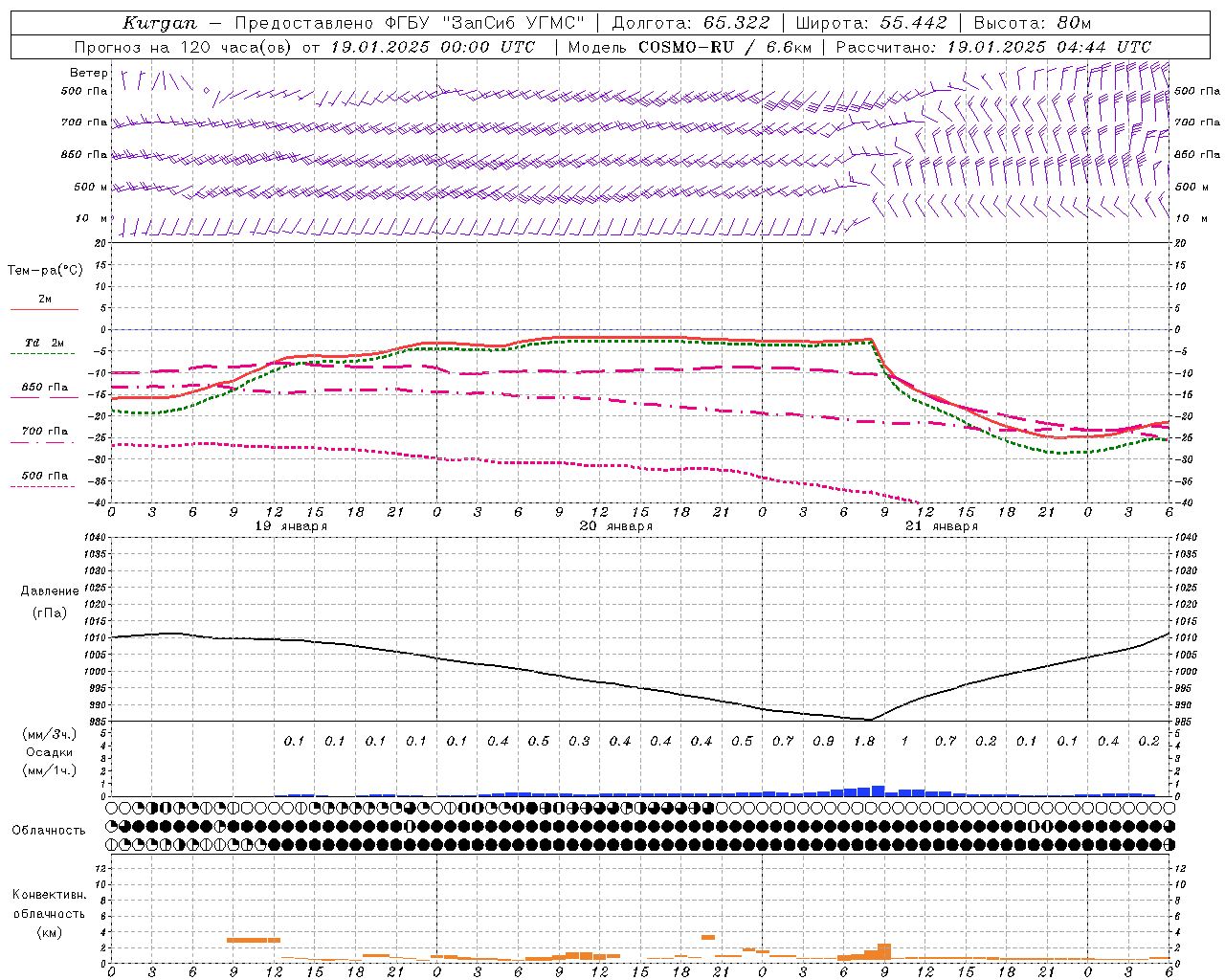Click the precipitation value "0.9"
The height and width of the screenshot is (980, 1225).
click(823, 742)
